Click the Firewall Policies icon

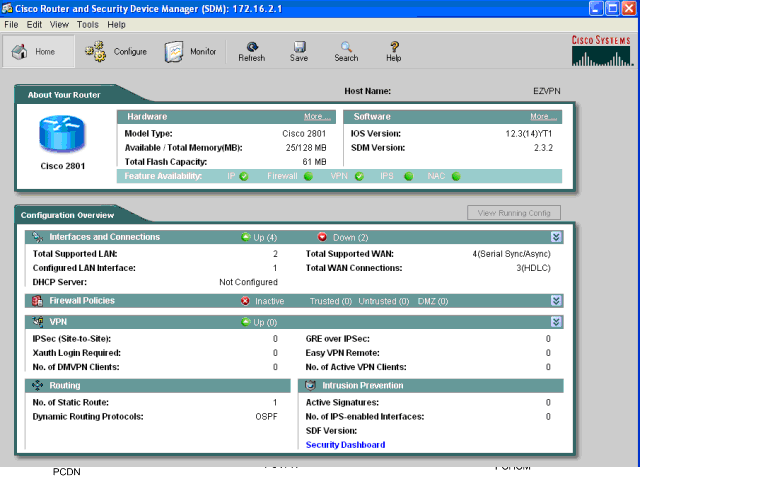tap(37, 301)
